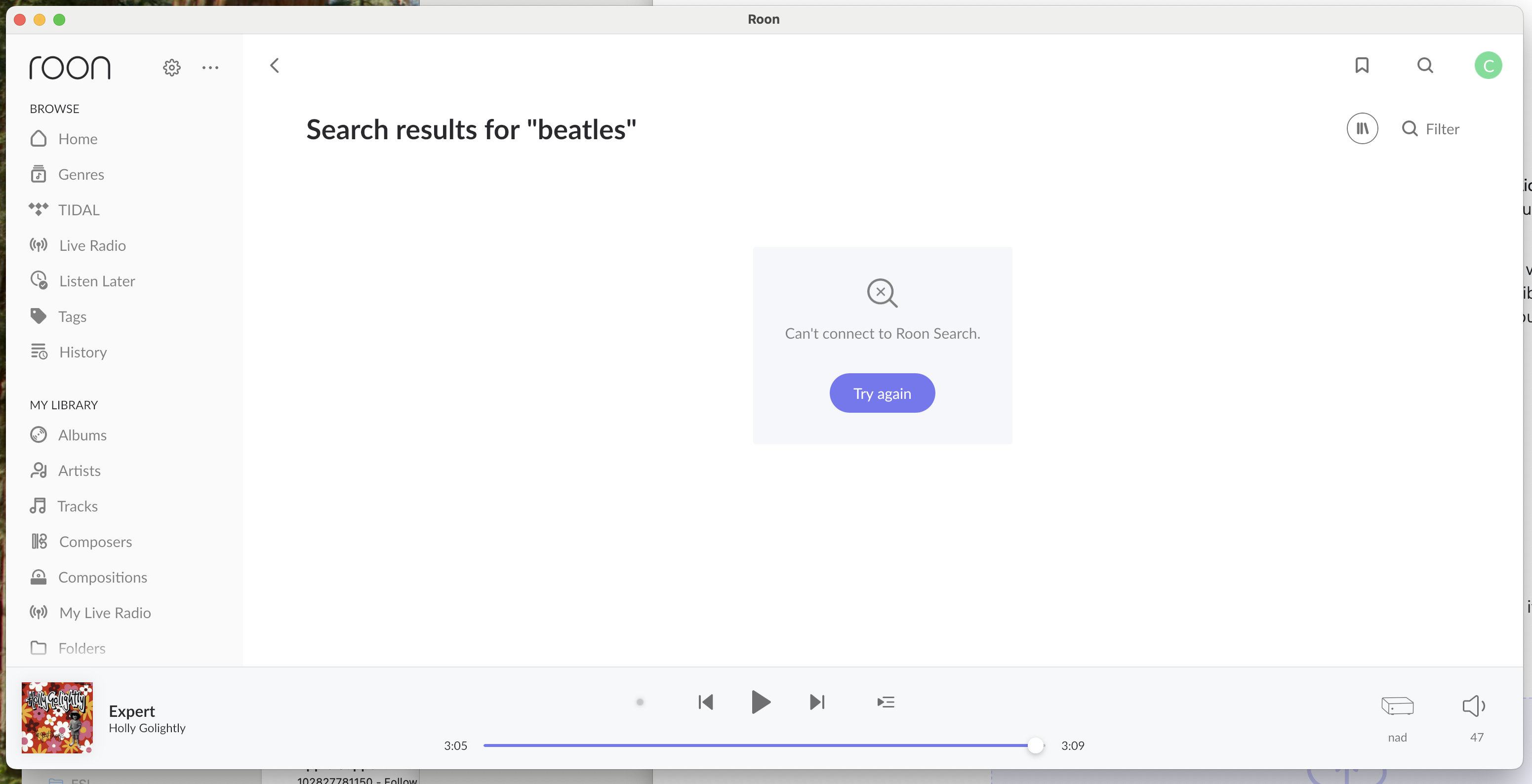Open Roon settings gear icon
Viewport: 1532px width, 784px height.
[x=171, y=67]
